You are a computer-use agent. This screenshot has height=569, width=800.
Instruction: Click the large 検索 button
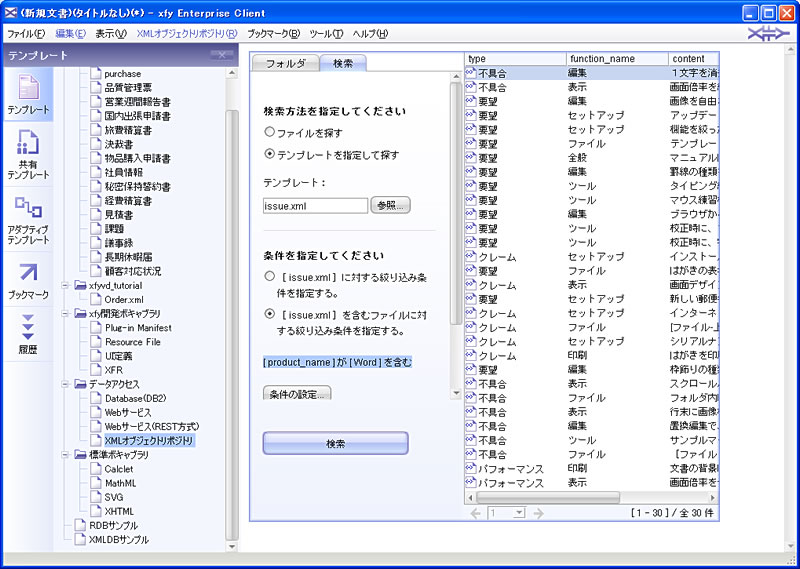tap(335, 443)
